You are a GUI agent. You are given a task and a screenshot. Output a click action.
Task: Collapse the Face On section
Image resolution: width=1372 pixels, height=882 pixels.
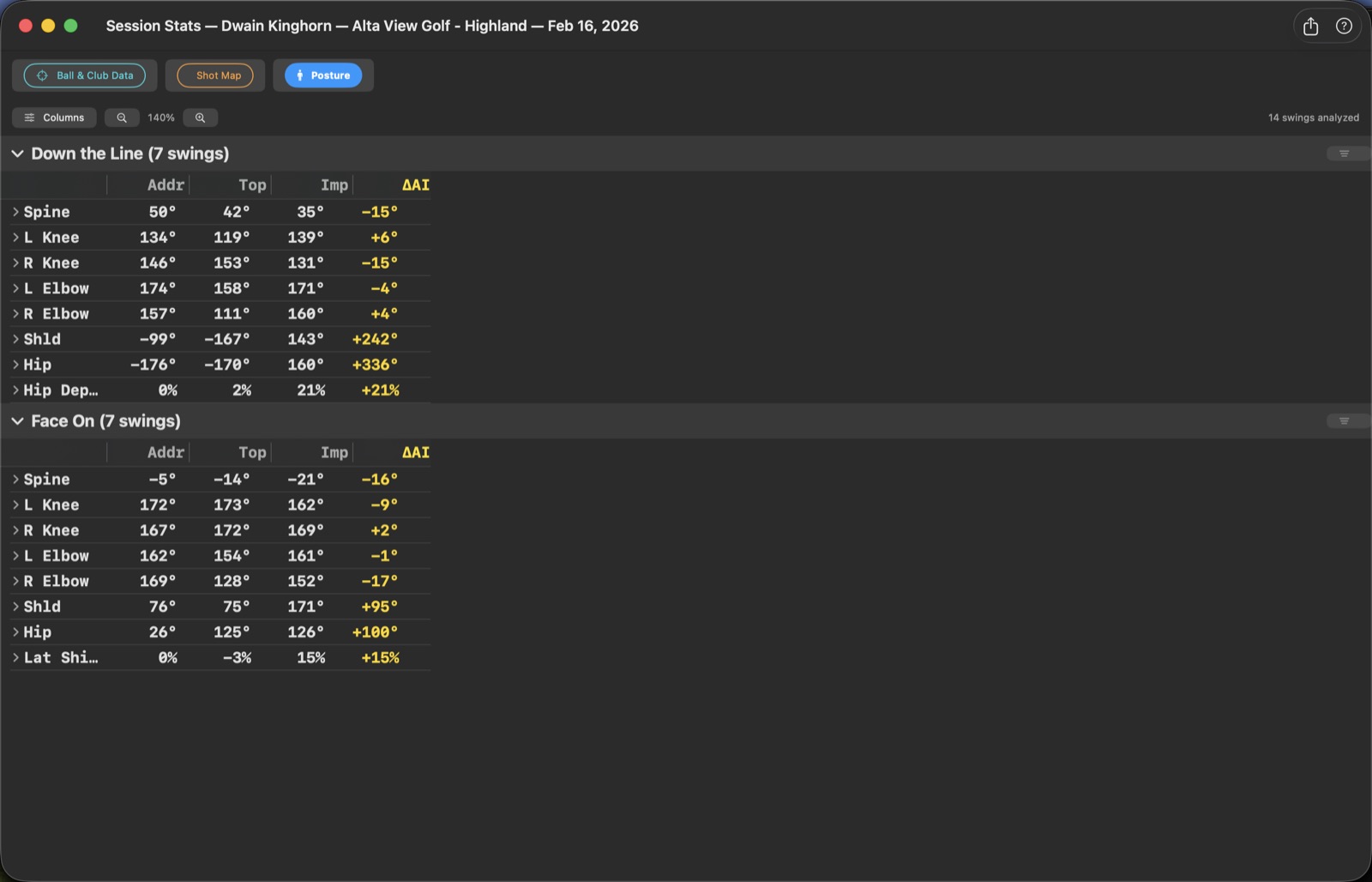(17, 421)
